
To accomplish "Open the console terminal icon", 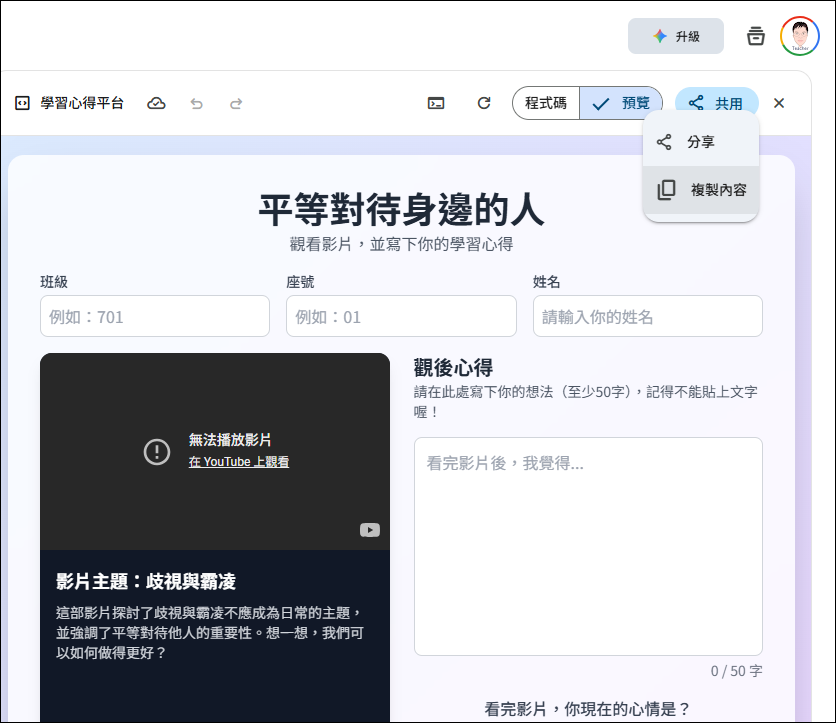I will [436, 103].
